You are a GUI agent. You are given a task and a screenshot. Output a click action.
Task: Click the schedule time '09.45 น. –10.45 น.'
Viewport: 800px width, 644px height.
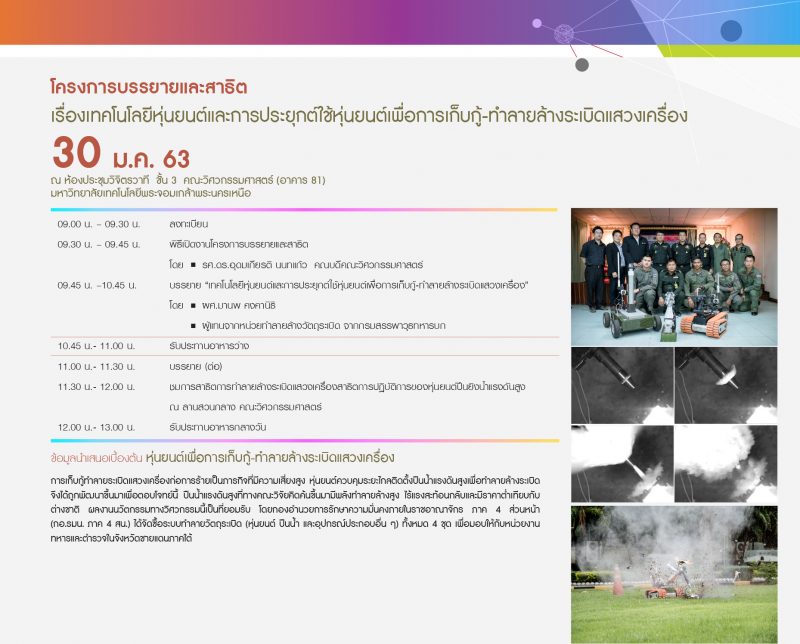coord(97,285)
